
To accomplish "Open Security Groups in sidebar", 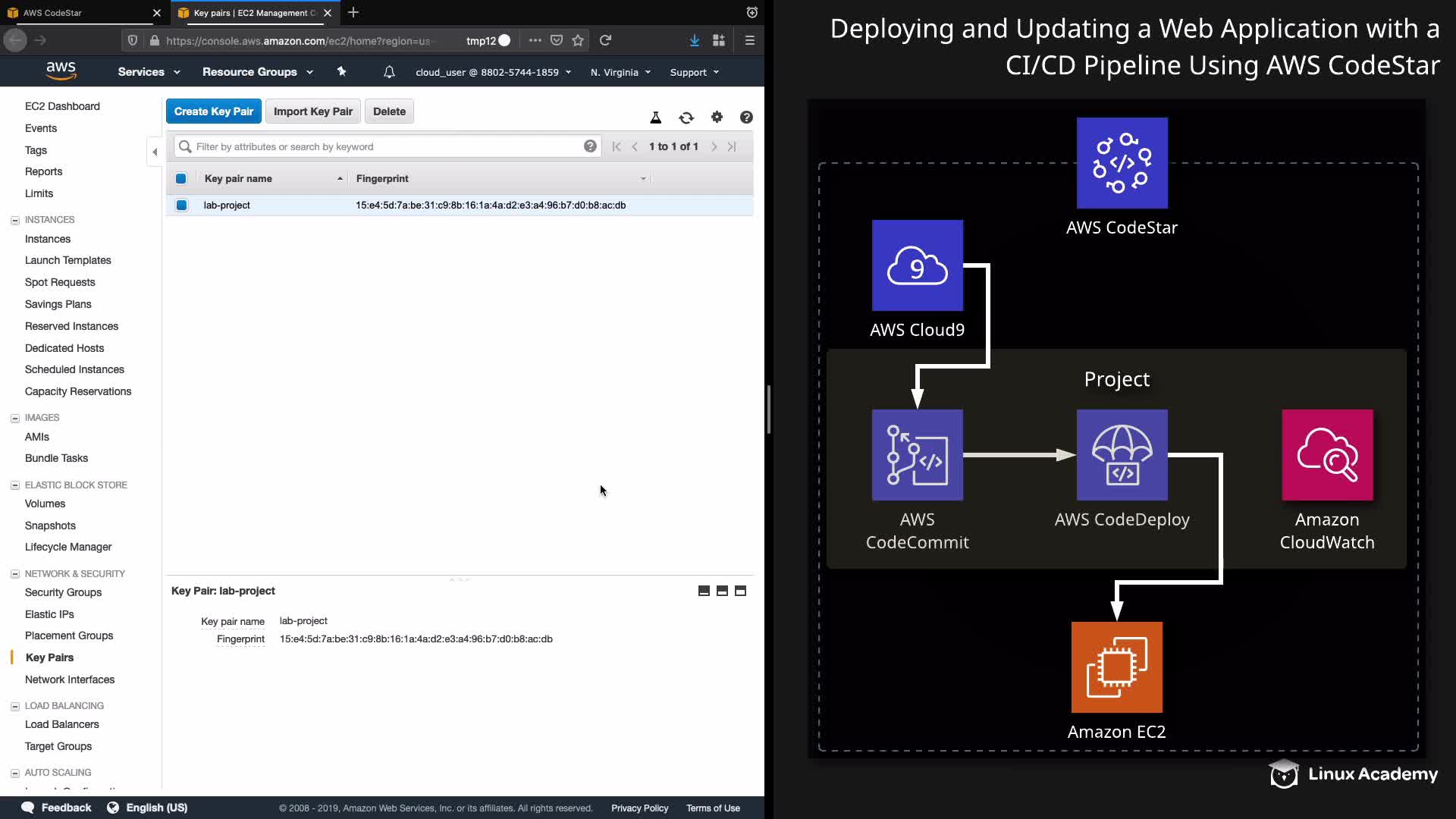I will coord(63,592).
